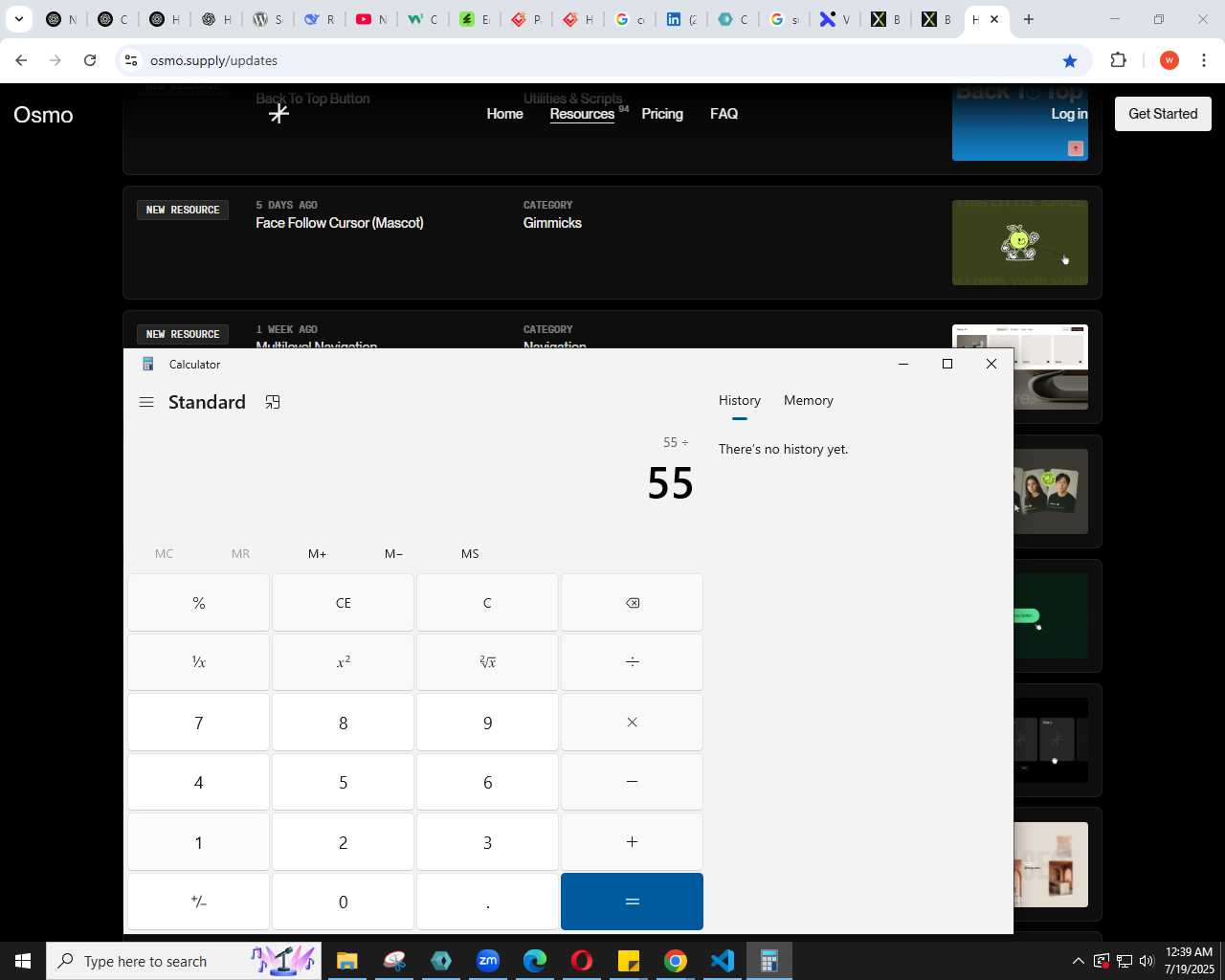The height and width of the screenshot is (980, 1225).
Task: Click the bookmark star in address bar
Action: click(1070, 60)
